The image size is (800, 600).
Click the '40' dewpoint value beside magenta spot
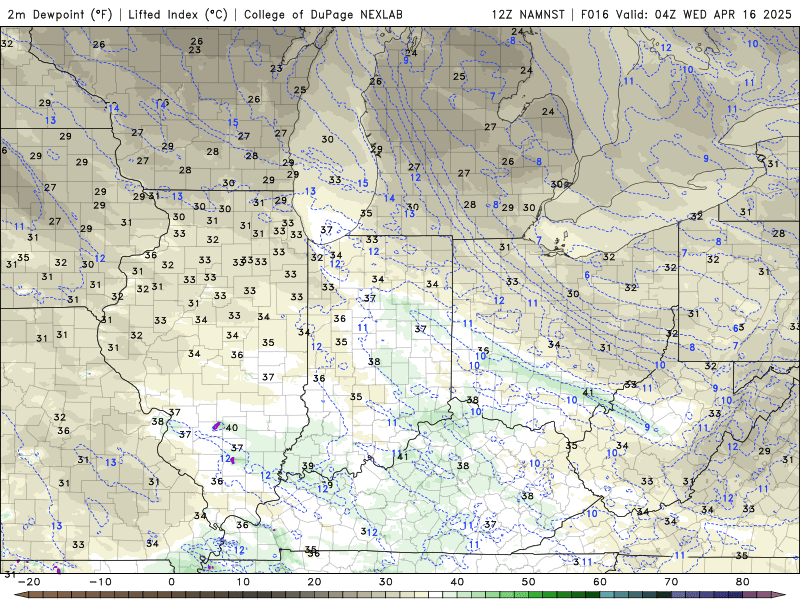(232, 428)
